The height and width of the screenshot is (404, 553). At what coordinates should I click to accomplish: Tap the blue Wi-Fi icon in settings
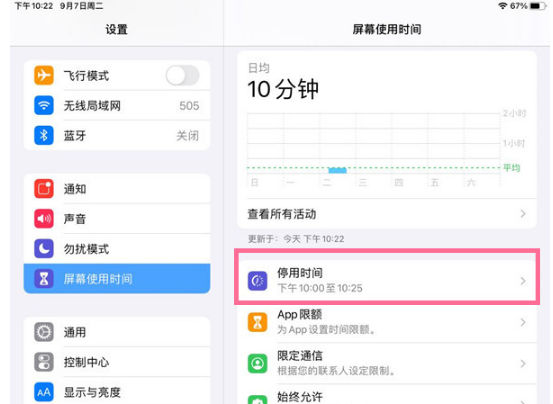tap(44, 105)
